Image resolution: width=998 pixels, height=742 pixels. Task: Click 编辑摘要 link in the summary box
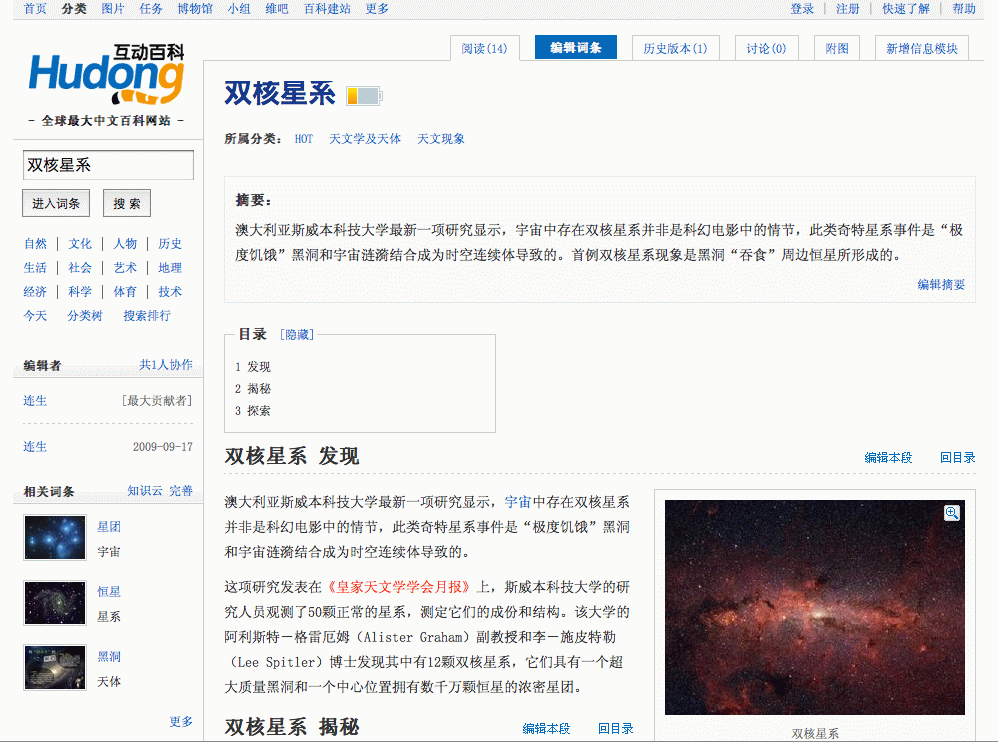tap(941, 285)
